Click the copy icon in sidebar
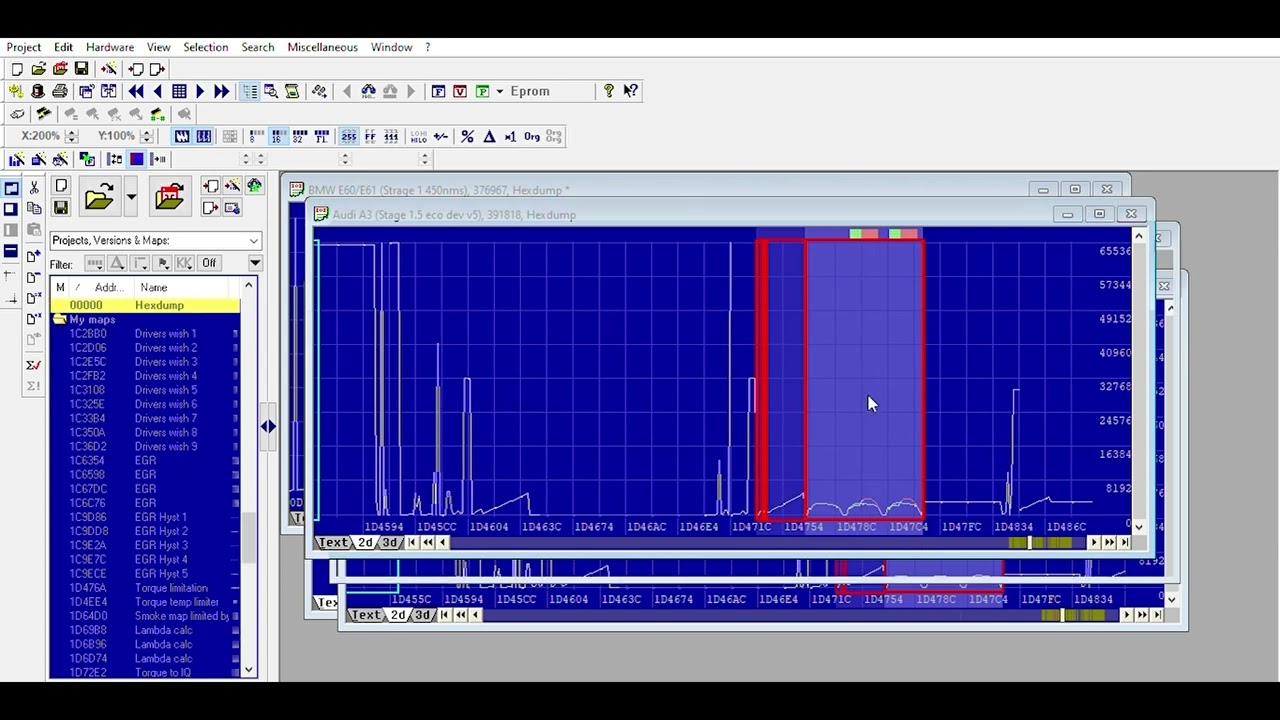This screenshot has height=720, width=1280. pos(34,208)
